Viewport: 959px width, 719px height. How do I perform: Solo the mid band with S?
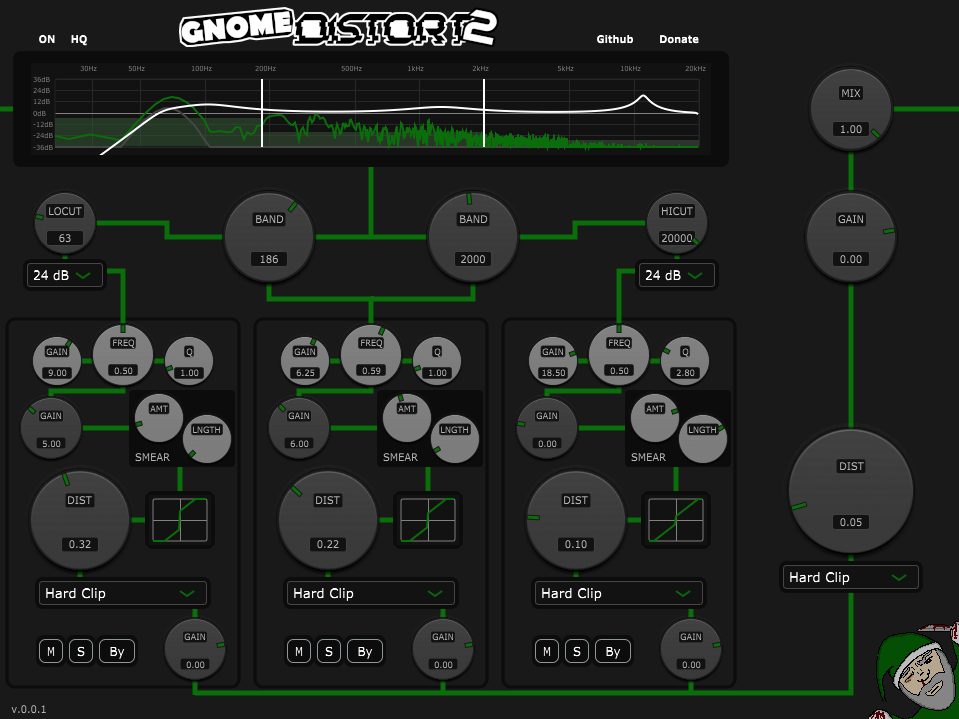tap(328, 651)
